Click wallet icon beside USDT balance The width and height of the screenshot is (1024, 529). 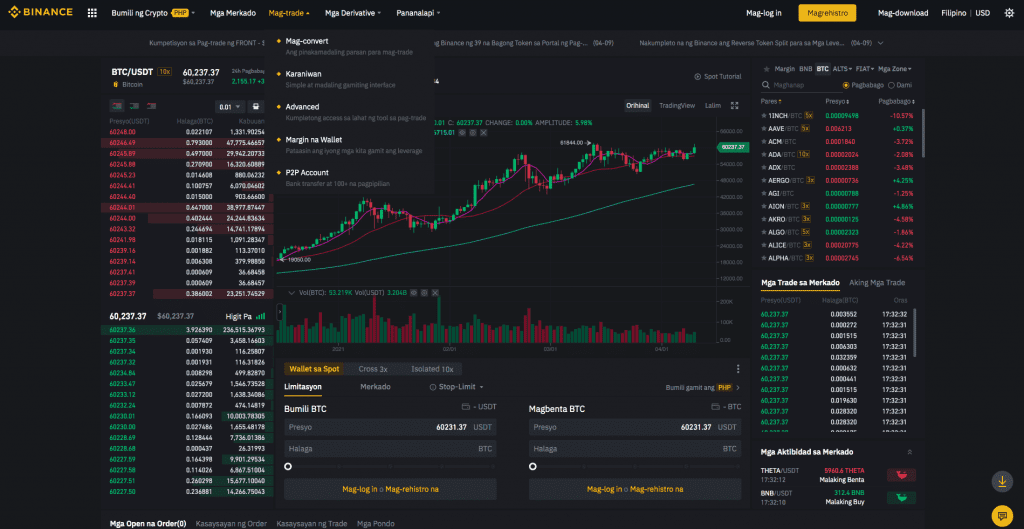pyautogui.click(x=466, y=407)
